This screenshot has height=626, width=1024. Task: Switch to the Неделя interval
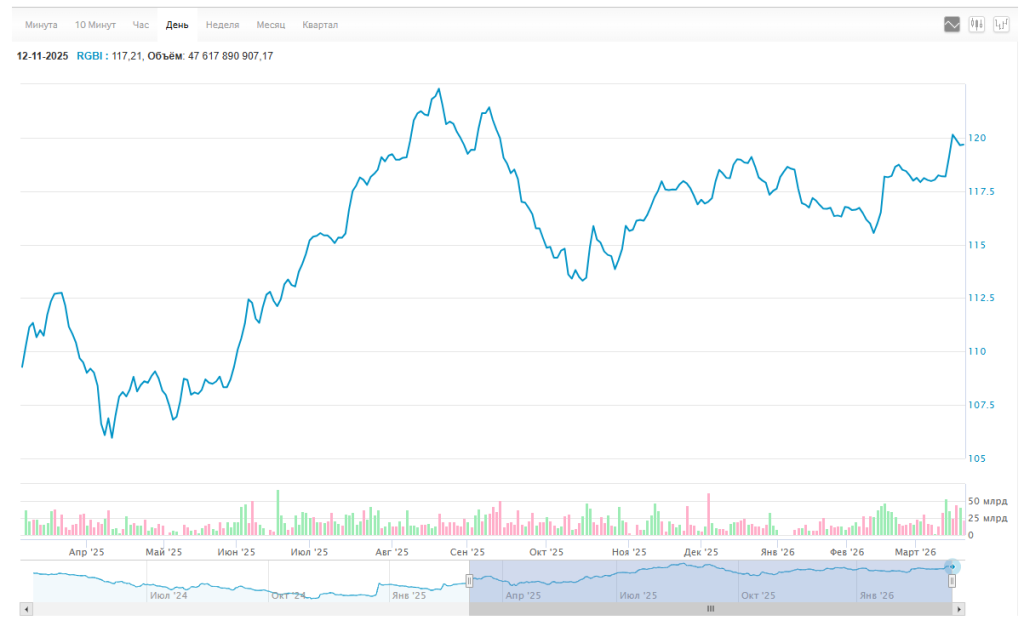pyautogui.click(x=222, y=24)
